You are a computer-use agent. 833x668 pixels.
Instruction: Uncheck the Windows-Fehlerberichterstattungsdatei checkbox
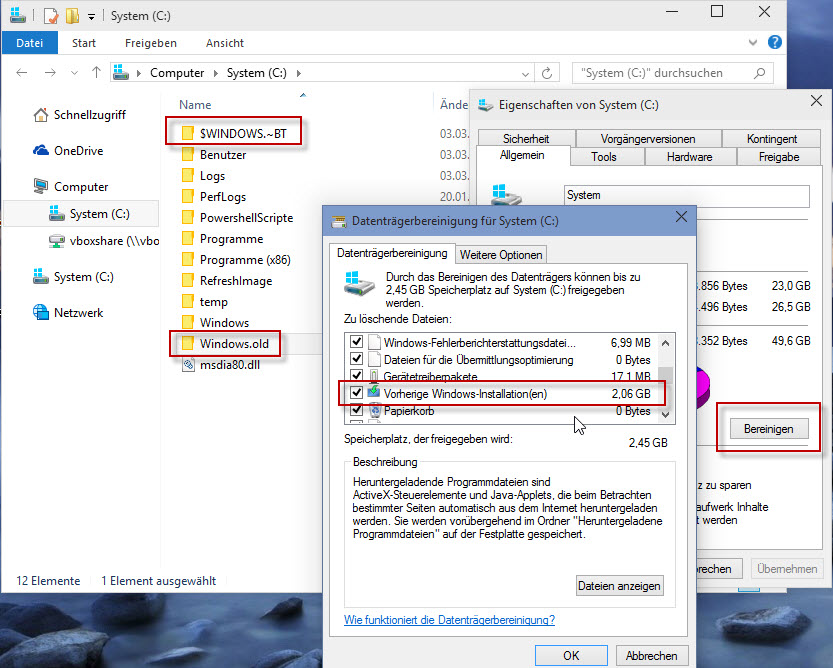pyautogui.click(x=356, y=342)
